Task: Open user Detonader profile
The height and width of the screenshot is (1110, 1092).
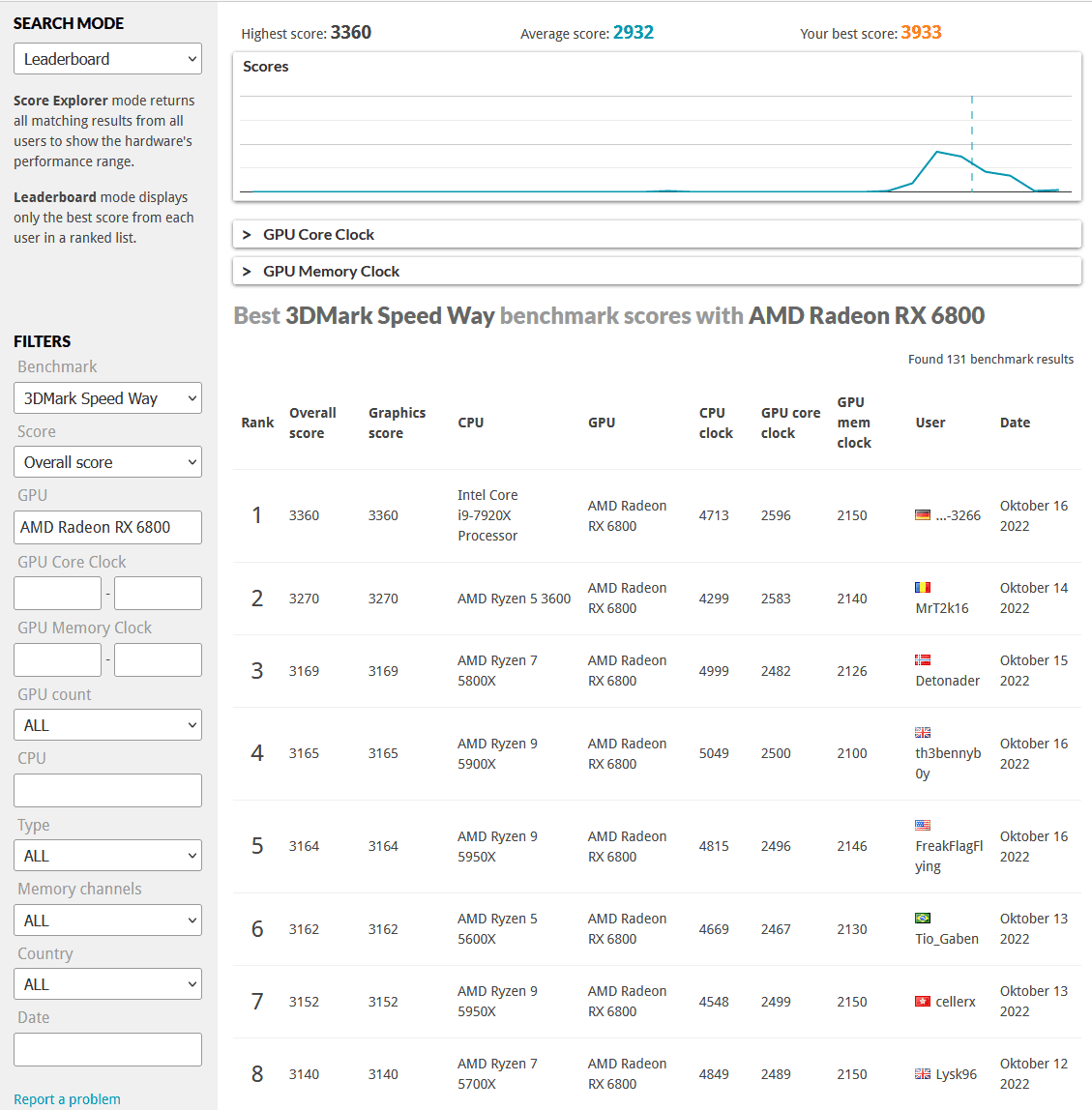Action: (948, 681)
